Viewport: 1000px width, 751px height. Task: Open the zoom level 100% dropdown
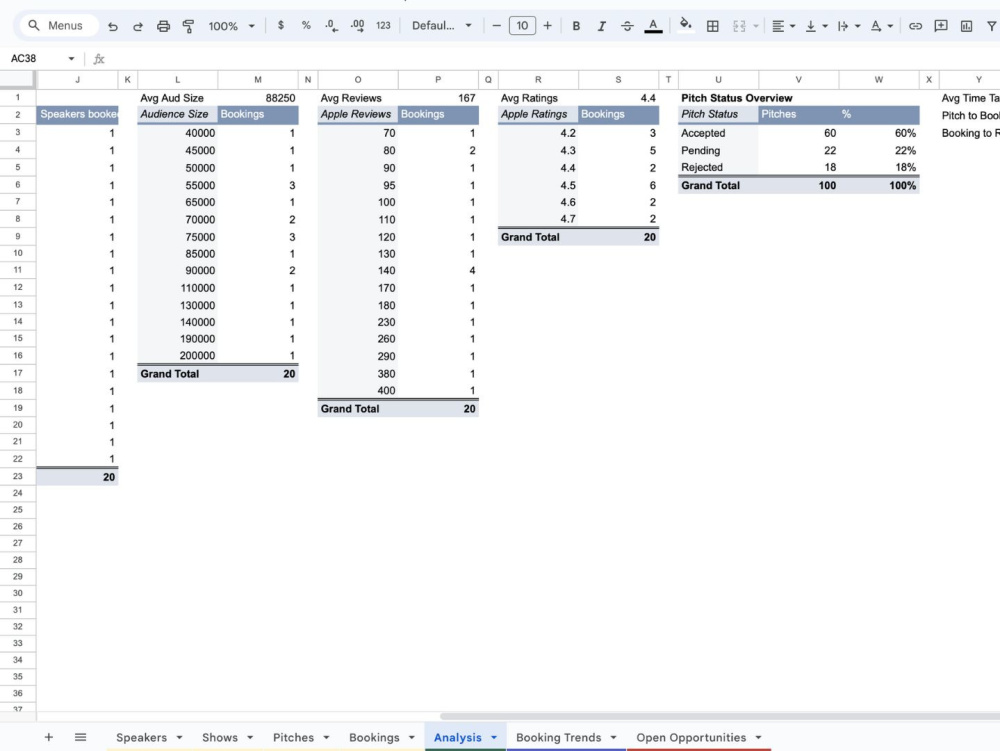pos(232,26)
